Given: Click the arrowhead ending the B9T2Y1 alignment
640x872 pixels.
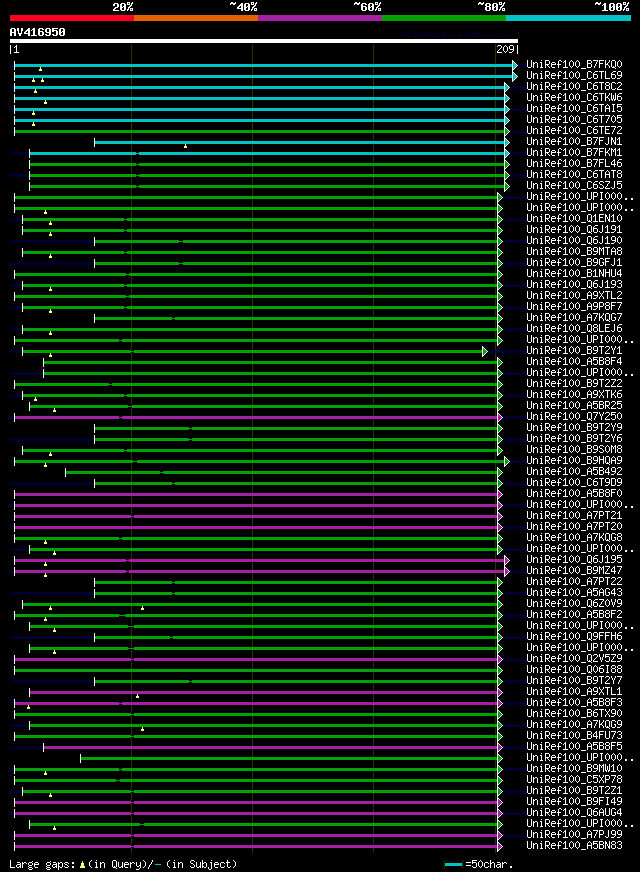Looking at the screenshot, I should (485, 351).
